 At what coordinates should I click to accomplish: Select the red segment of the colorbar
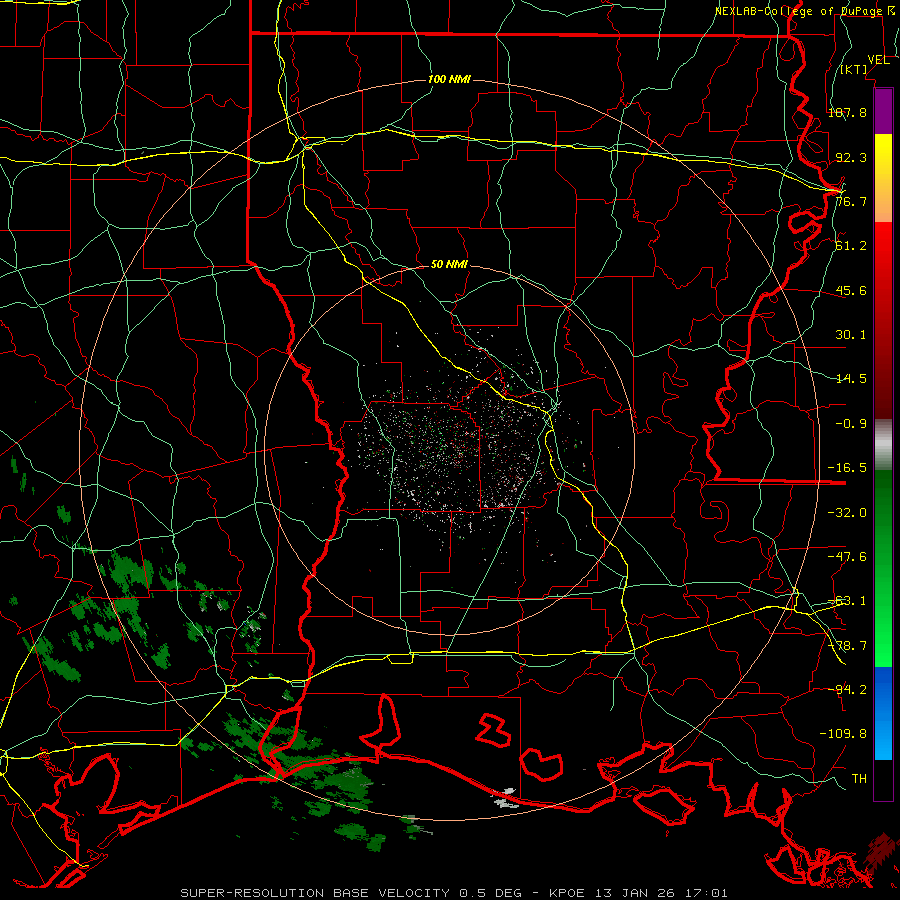[883, 320]
